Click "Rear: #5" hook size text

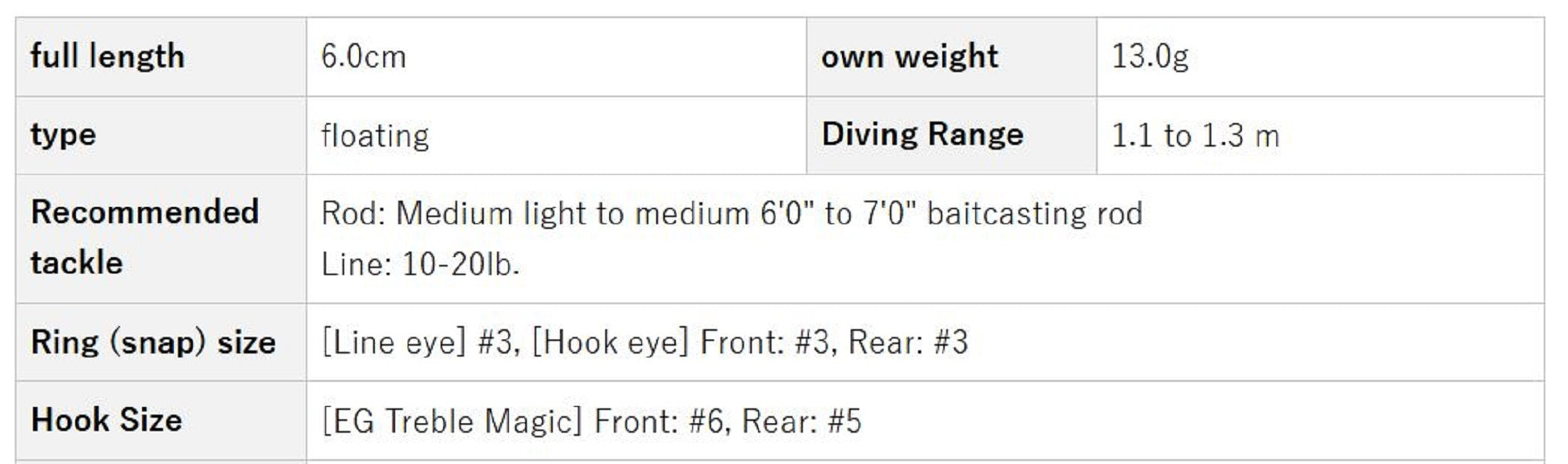pyautogui.click(x=801, y=422)
